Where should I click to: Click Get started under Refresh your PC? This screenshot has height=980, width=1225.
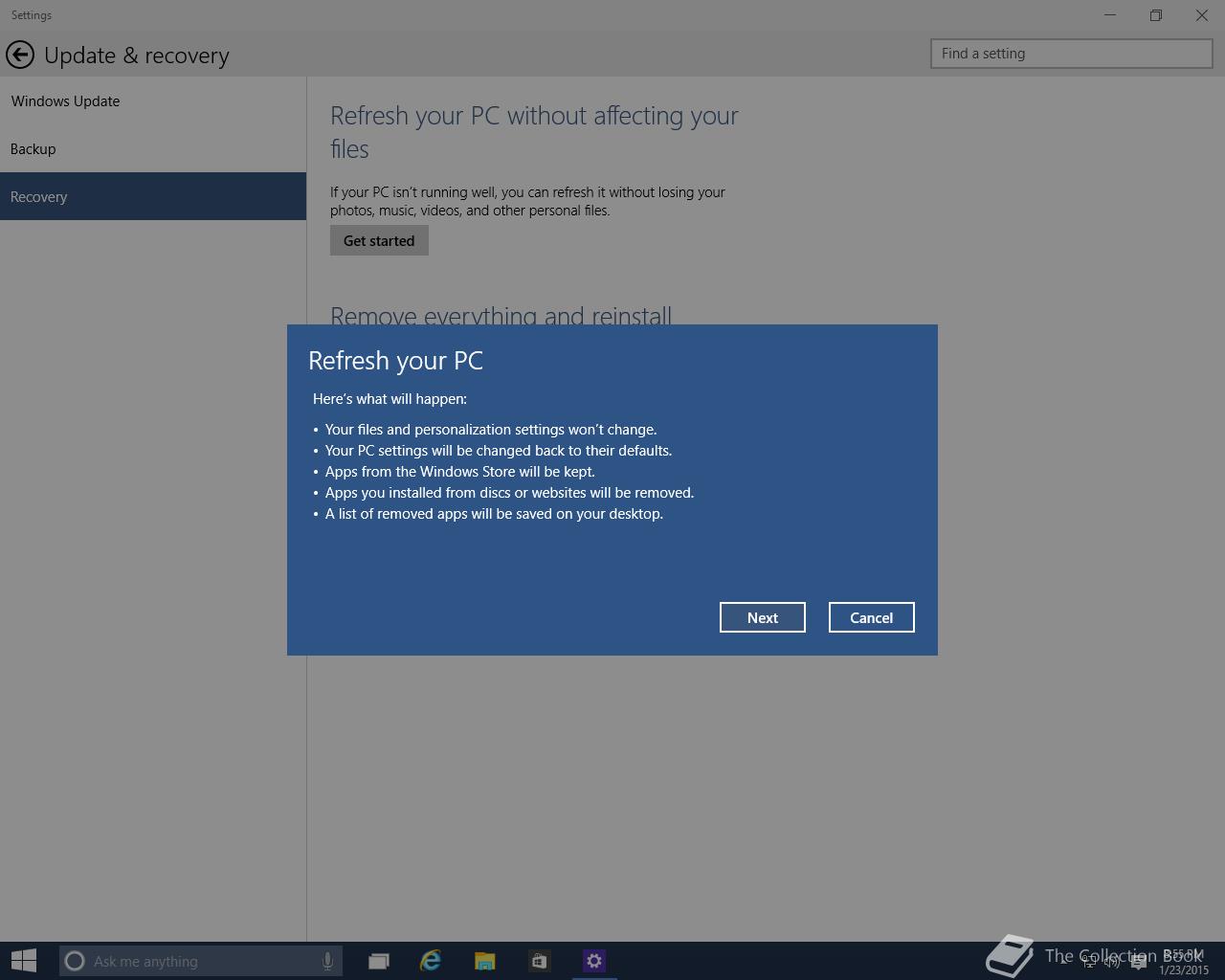(379, 240)
